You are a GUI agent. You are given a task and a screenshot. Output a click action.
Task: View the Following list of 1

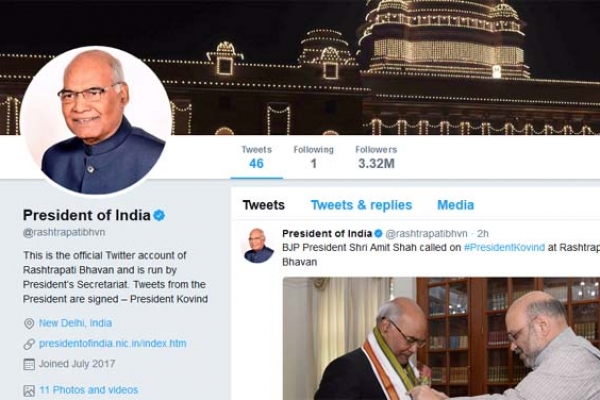pyautogui.click(x=313, y=157)
